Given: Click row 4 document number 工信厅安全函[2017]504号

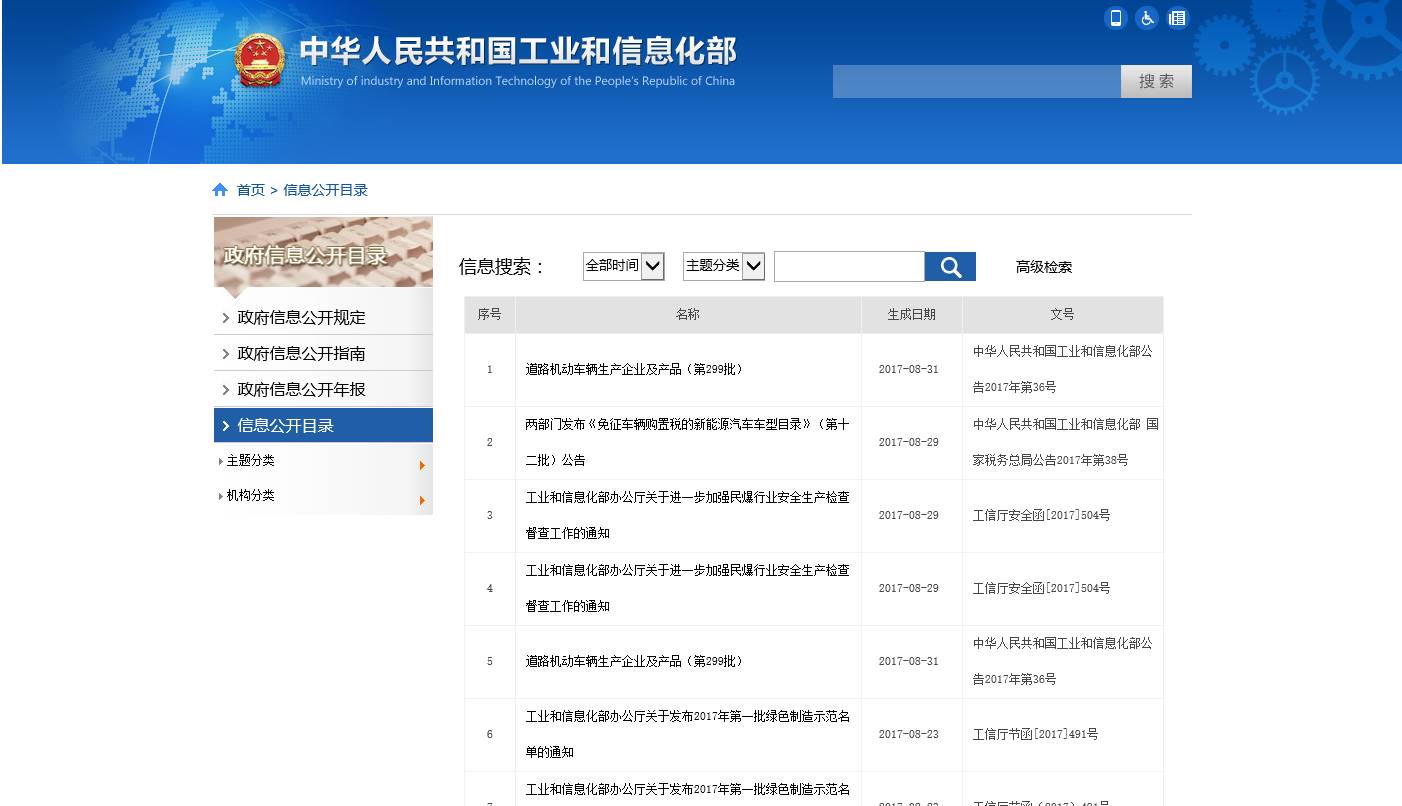Looking at the screenshot, I should pyautogui.click(x=1042, y=588).
